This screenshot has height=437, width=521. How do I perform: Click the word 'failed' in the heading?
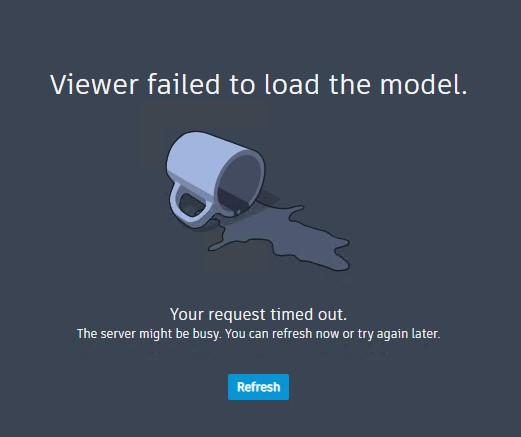184,84
